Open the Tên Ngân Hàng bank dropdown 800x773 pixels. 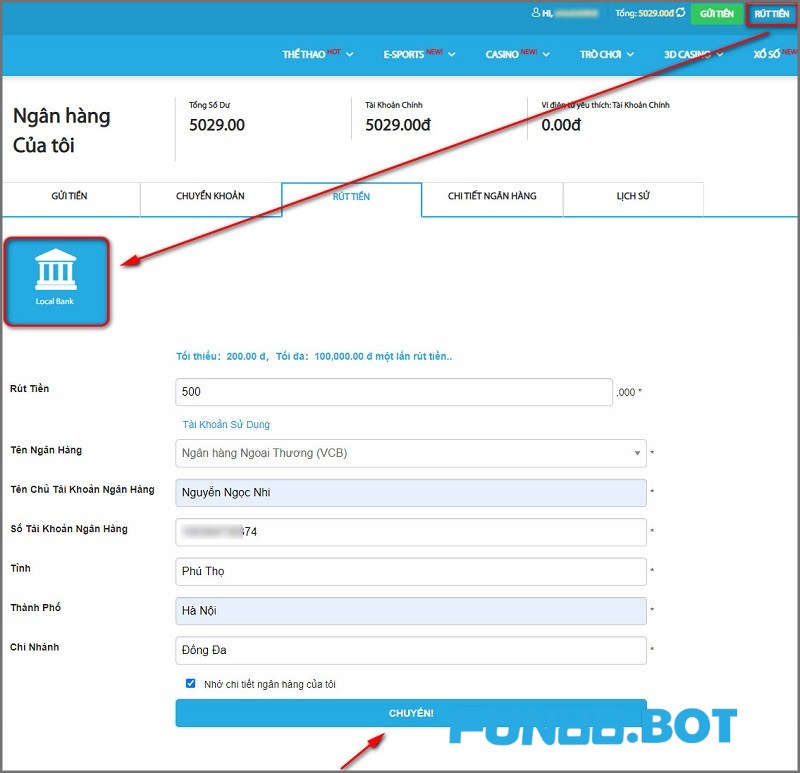point(410,453)
